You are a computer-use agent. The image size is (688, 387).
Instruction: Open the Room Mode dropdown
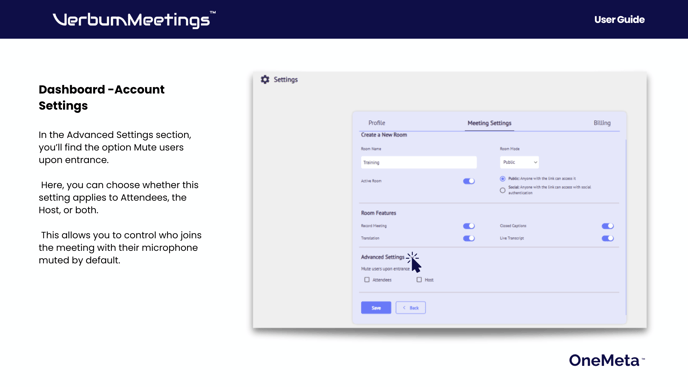520,162
